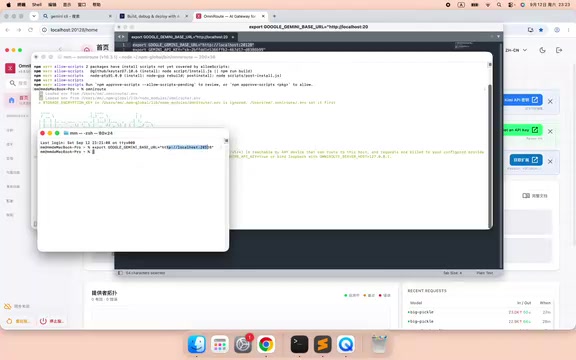The image size is (576, 360).
Task: Open the ZH-CN language dropdown
Action: [516, 50]
